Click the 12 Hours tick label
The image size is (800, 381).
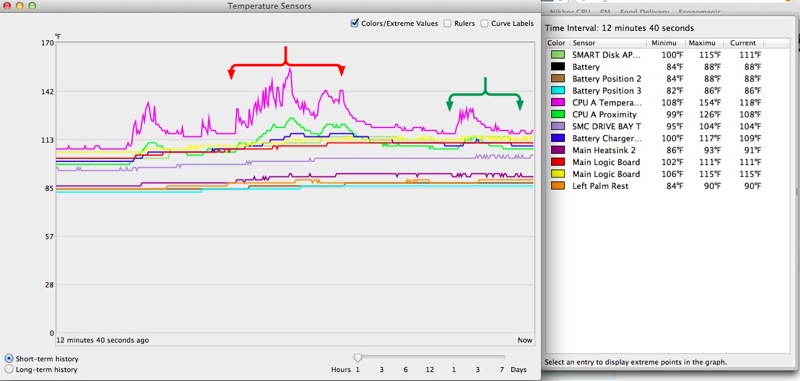[430, 369]
